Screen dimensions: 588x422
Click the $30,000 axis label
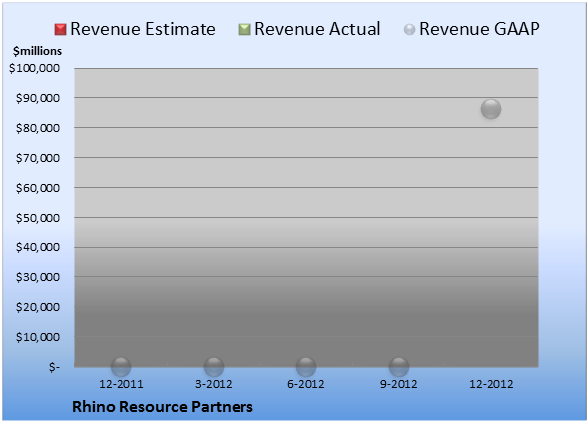pyautogui.click(x=38, y=277)
